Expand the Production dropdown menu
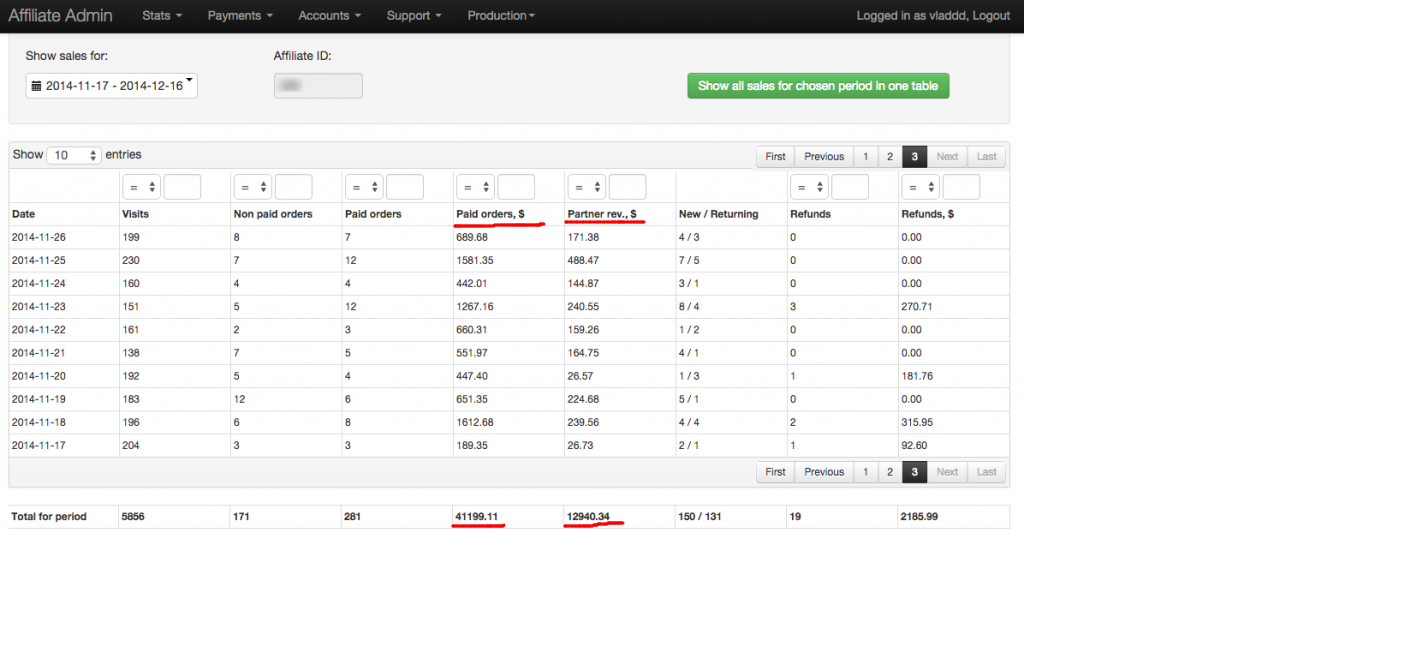The width and height of the screenshot is (1424, 654). coord(501,16)
